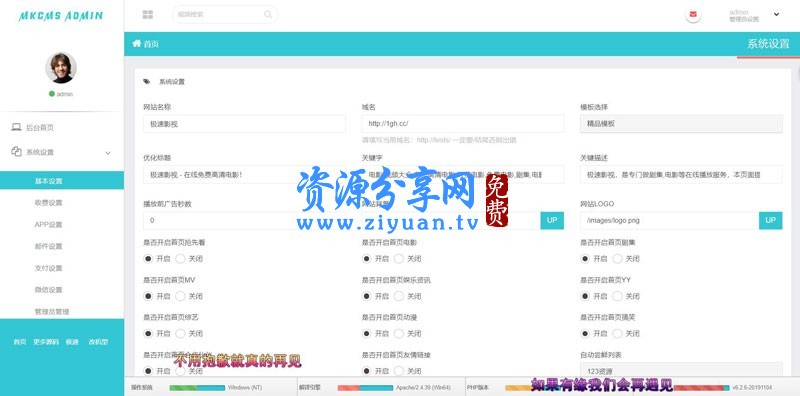This screenshot has width=800, height=396.
Task: Select 关闭 for 是否开启首页YY
Action: 617,296
